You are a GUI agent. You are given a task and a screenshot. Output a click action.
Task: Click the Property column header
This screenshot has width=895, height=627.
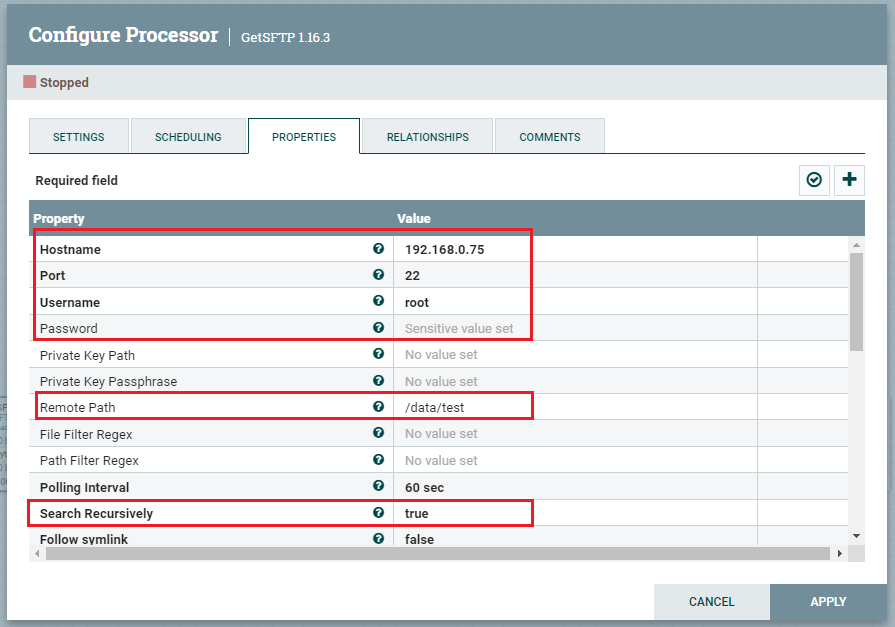[x=59, y=218]
